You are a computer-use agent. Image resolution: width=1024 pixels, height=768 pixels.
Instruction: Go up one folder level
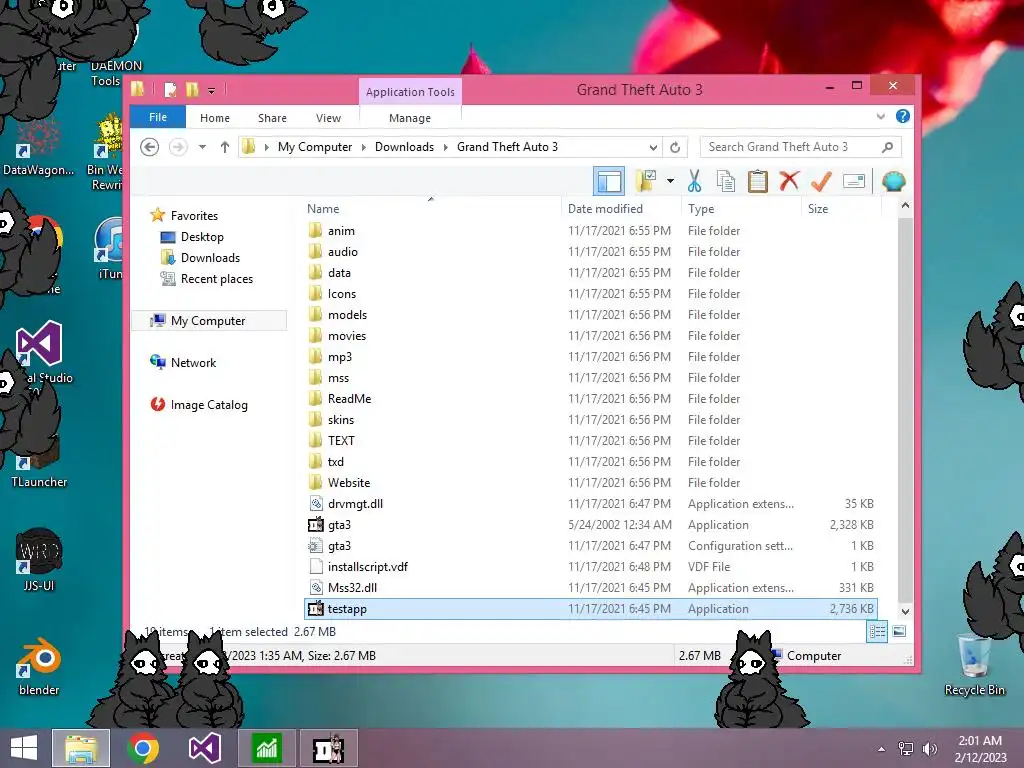[225, 147]
